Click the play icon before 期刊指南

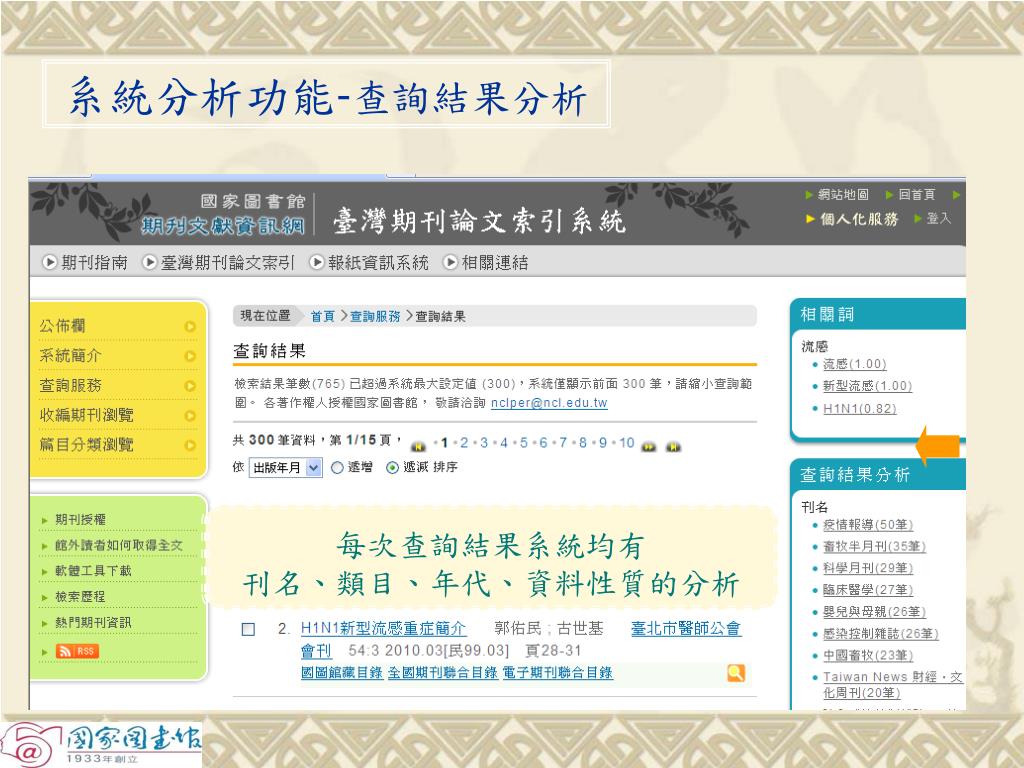pos(50,263)
